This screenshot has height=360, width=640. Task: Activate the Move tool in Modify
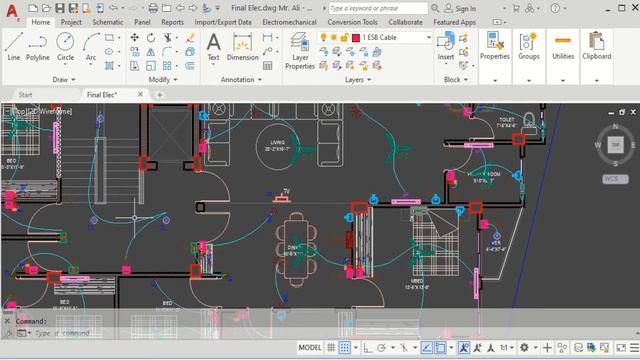[134, 38]
